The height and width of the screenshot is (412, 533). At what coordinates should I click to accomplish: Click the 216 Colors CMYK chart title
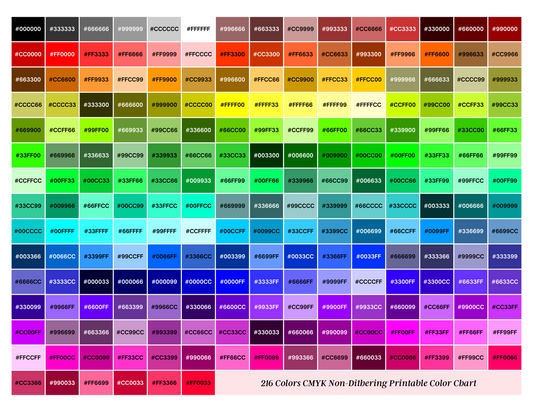point(368,383)
